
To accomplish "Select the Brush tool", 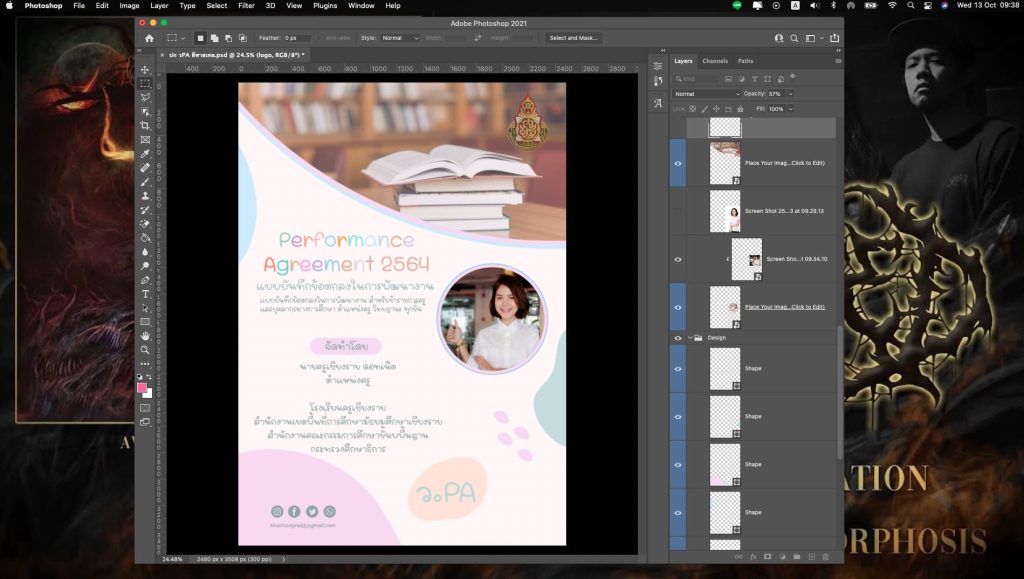I will (x=145, y=181).
